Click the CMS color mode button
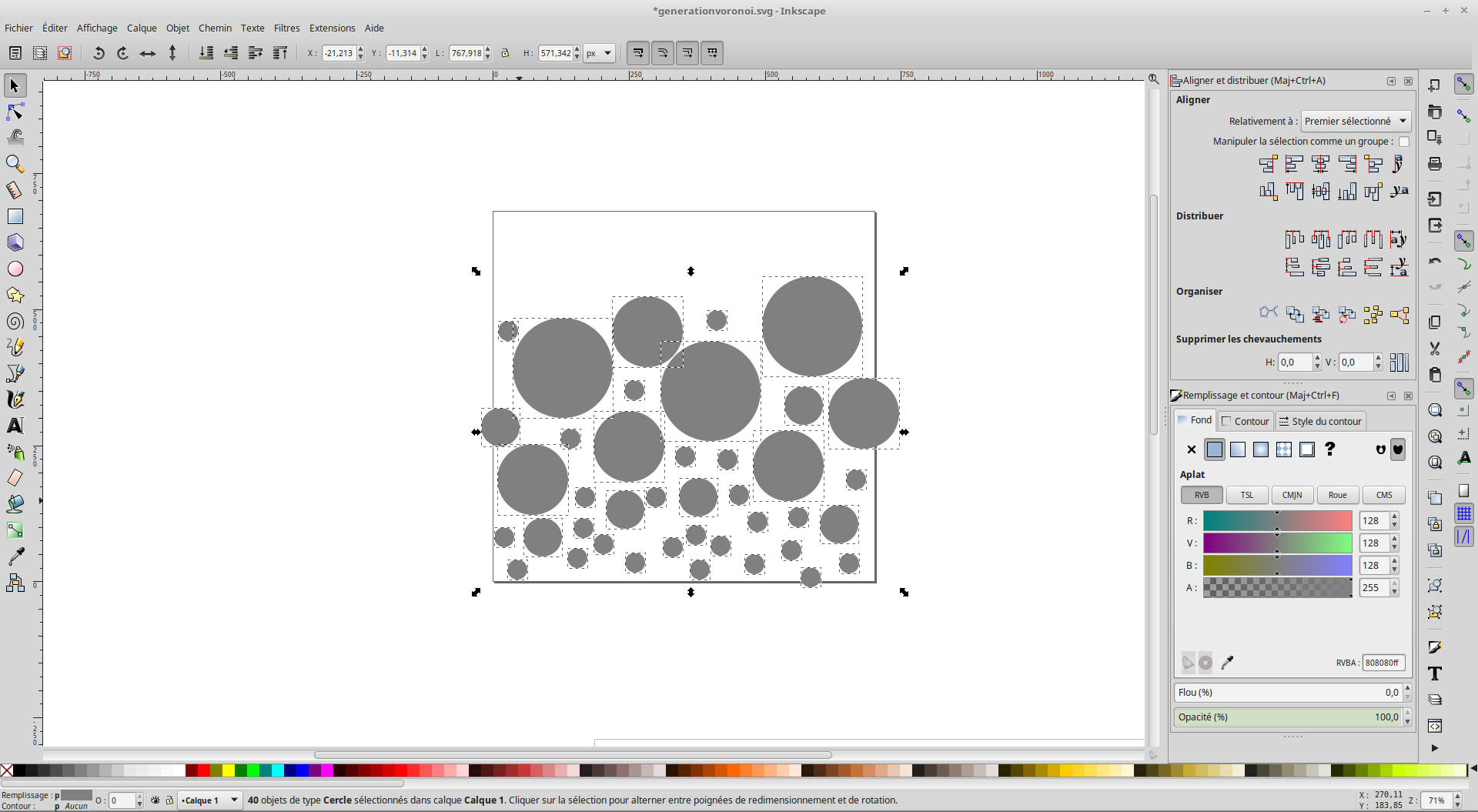The width and height of the screenshot is (1478, 812). coord(1384,495)
